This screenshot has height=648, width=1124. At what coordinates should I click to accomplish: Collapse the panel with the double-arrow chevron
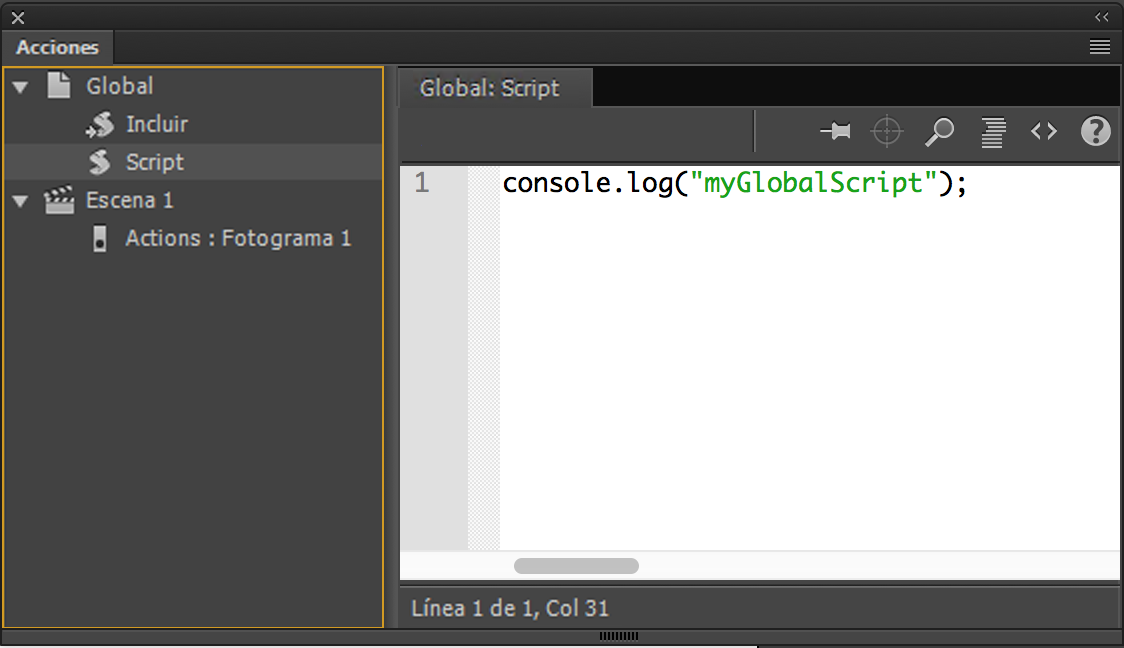1101,16
